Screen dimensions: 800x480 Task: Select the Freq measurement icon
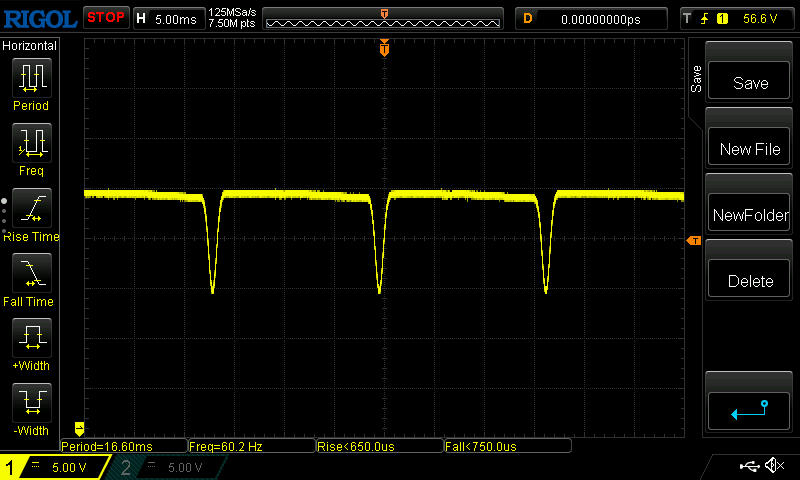(30, 146)
